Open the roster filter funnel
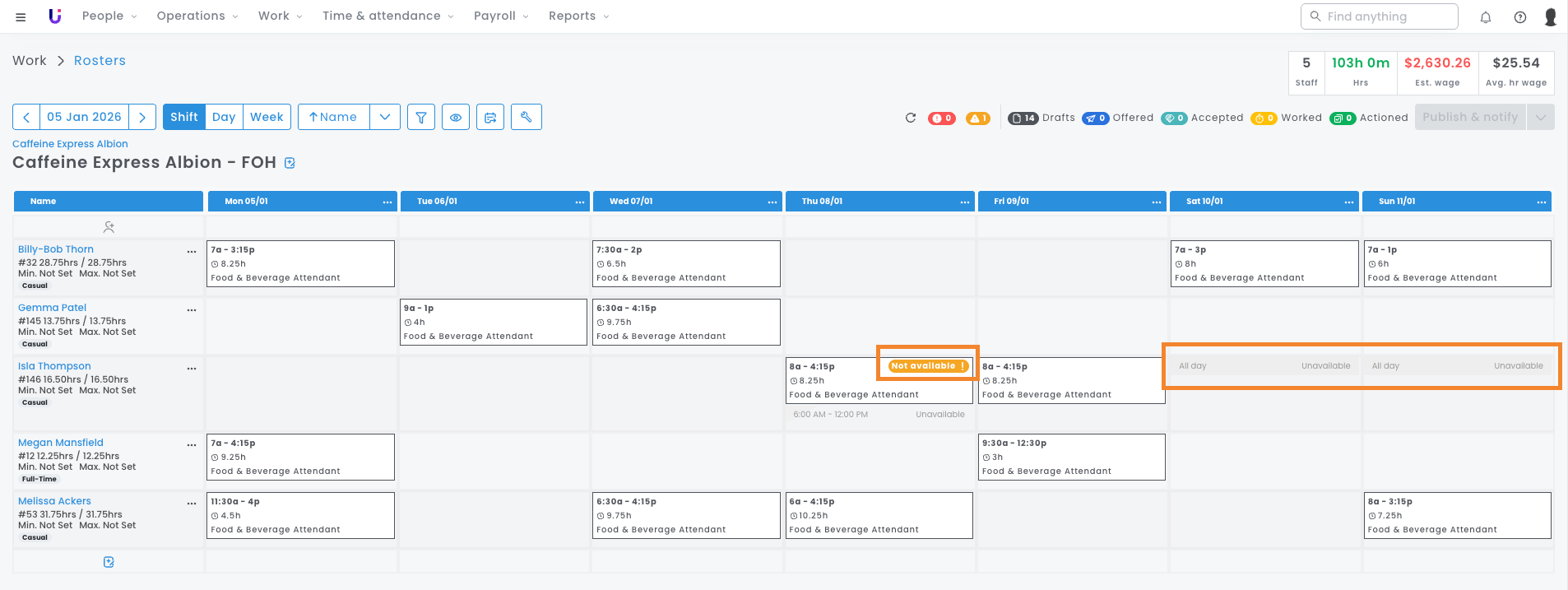1568x590 pixels. click(x=420, y=118)
